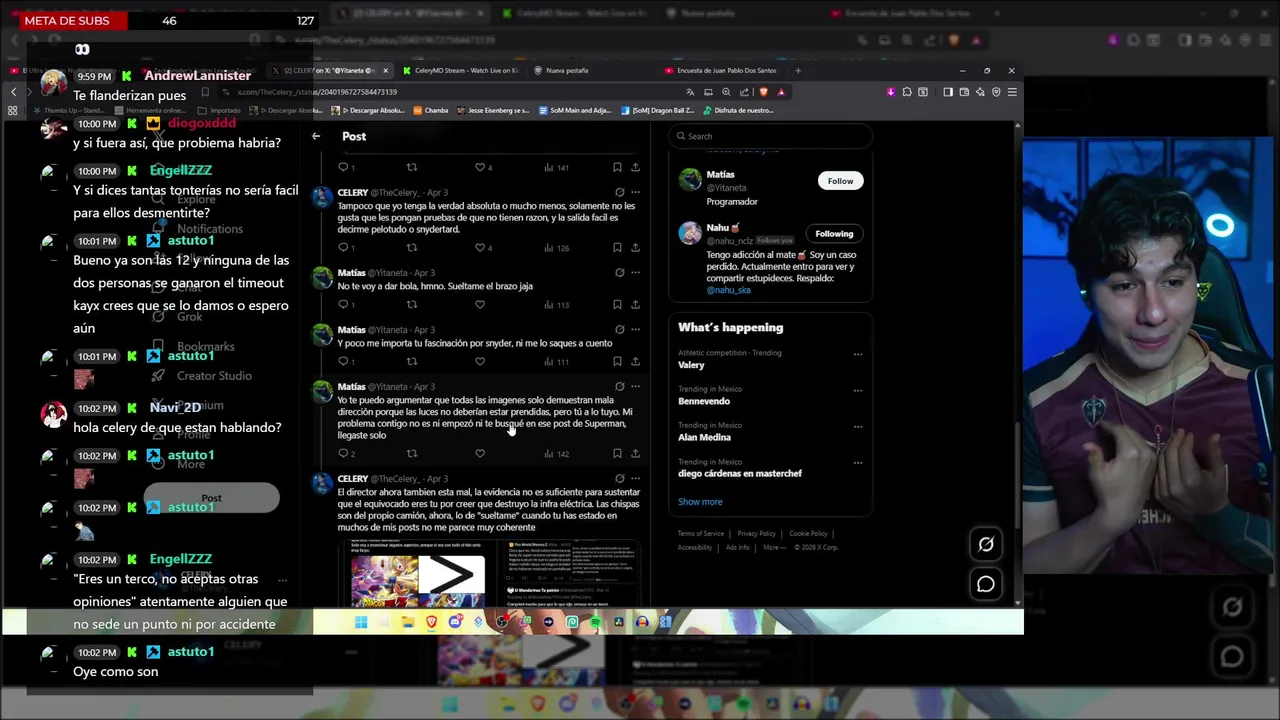1280x720 pixels.
Task: Click Show more under What's happening
Action: 700,502
